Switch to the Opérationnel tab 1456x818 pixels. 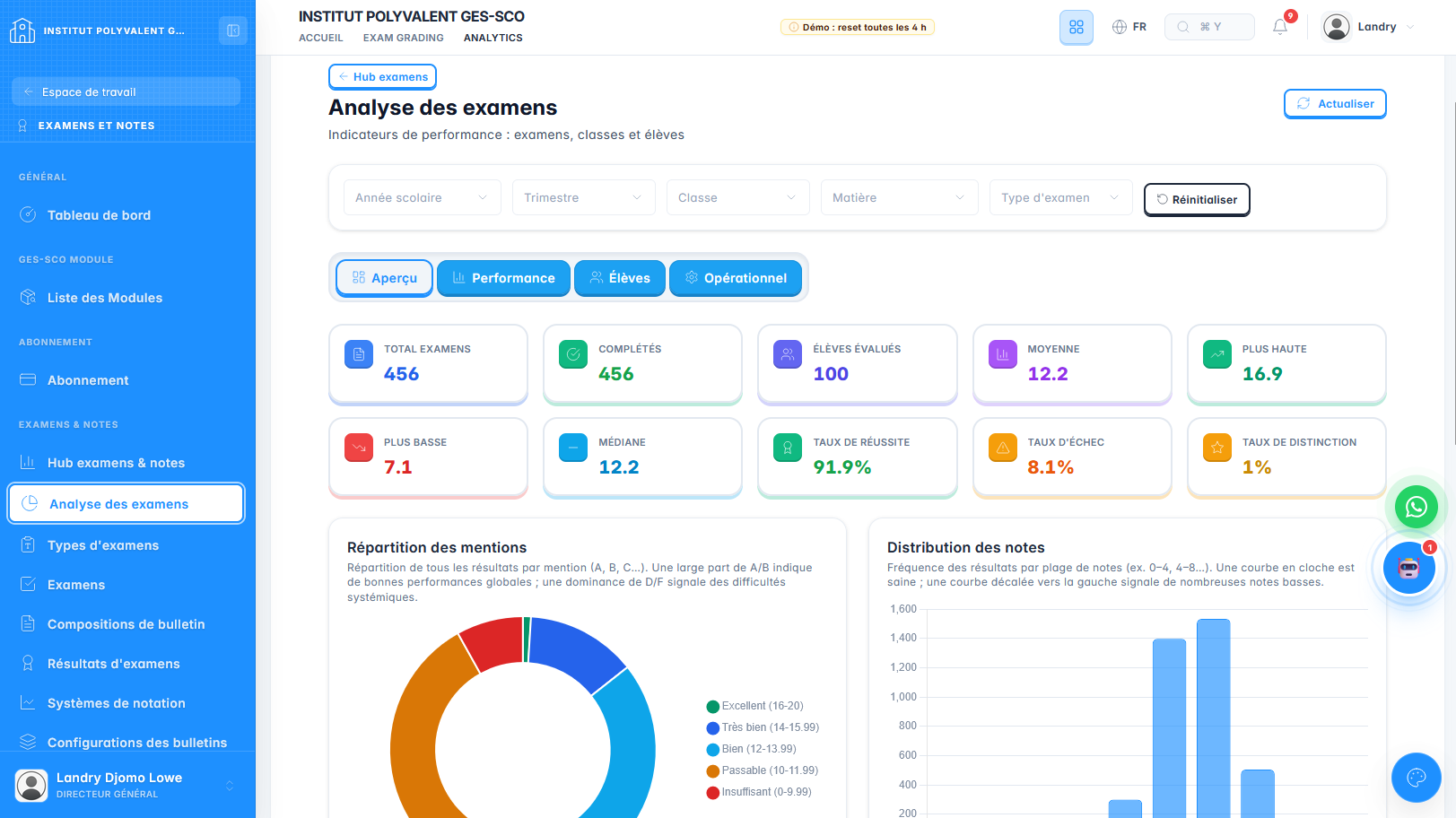[736, 278]
